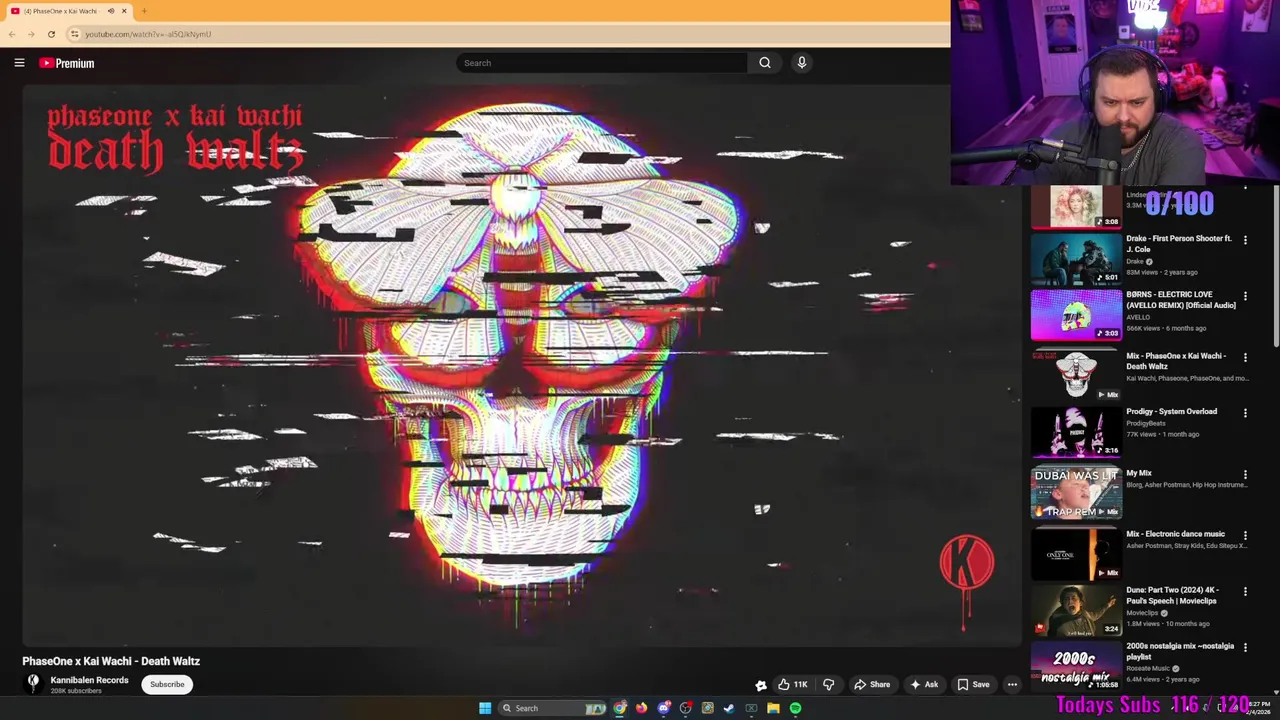Open Mix PhaseOne x Kai Wachi skull thumbnail
The image size is (1280, 720).
click(1076, 375)
